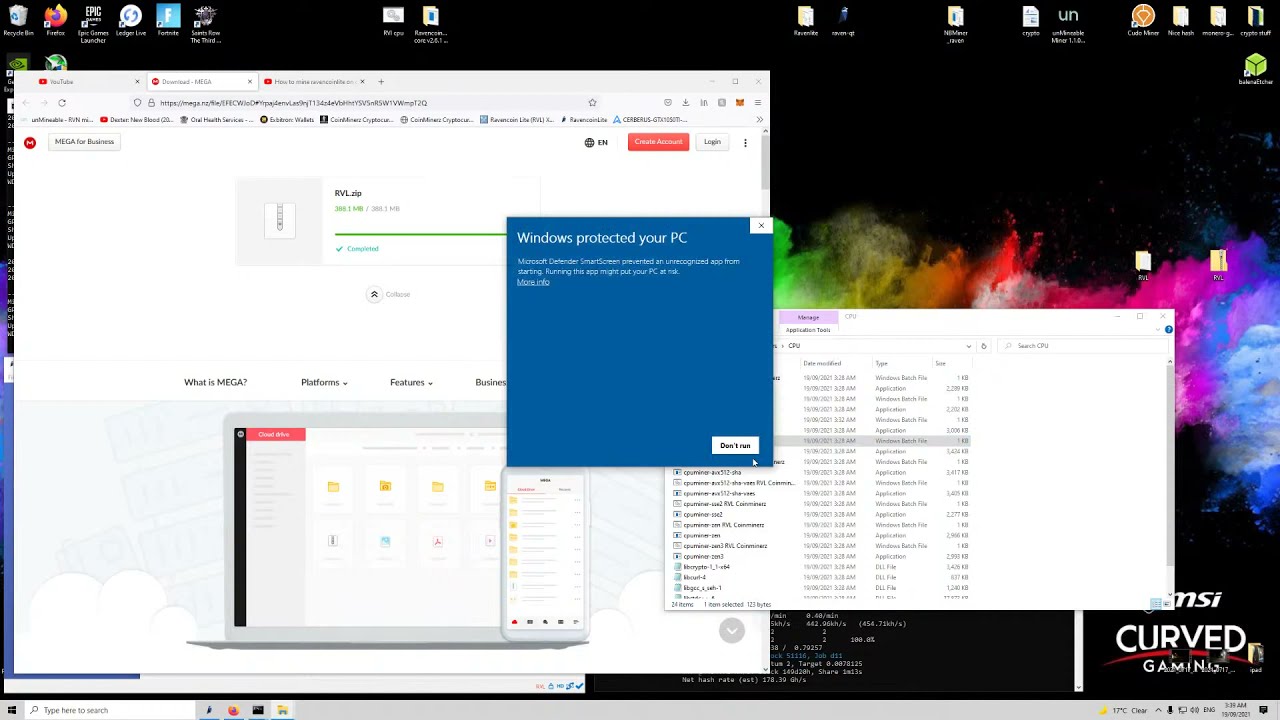Open MEGA three-dot more menu
This screenshot has width=1280, height=720.
[x=745, y=143]
